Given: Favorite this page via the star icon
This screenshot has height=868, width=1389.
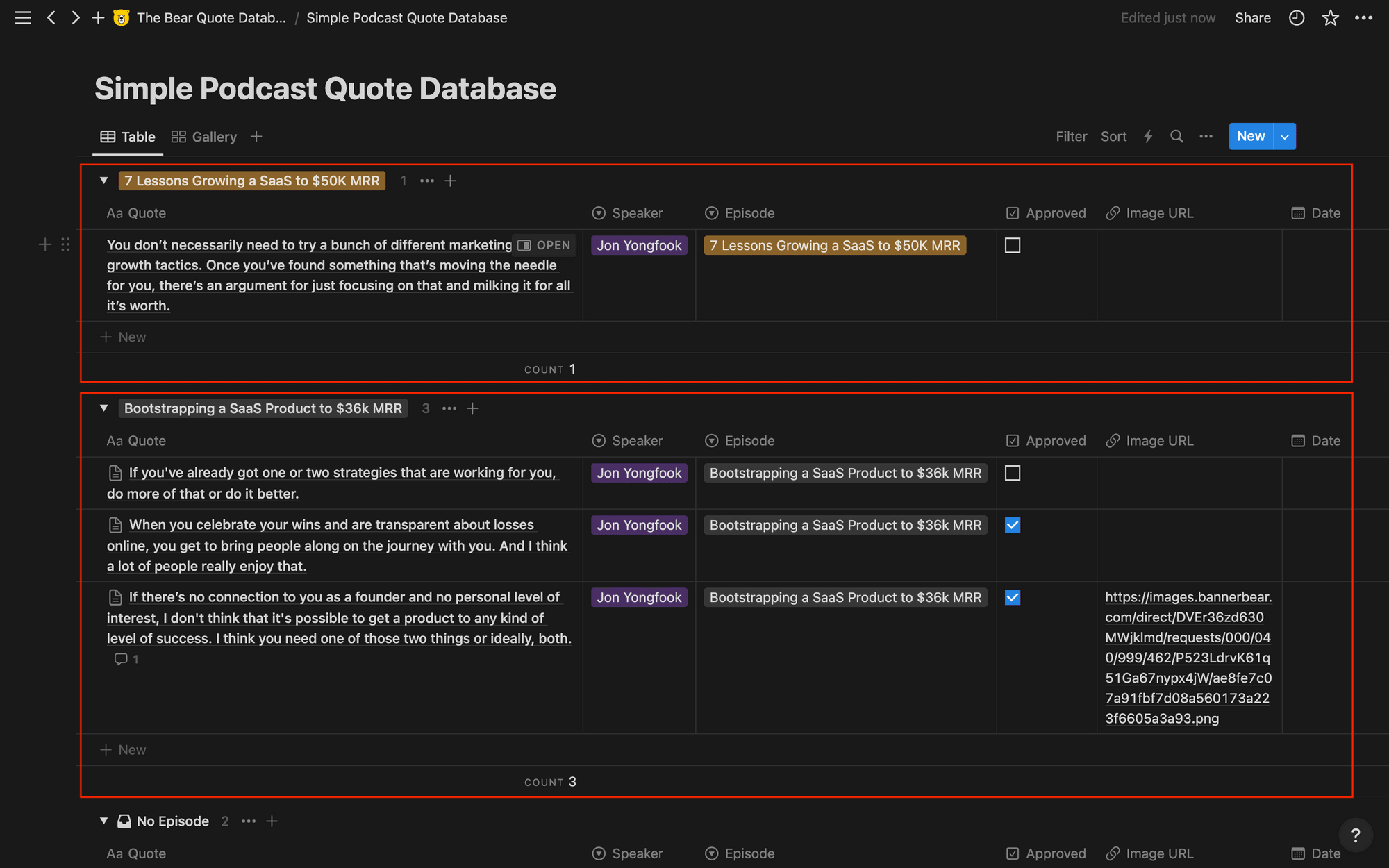Looking at the screenshot, I should pyautogui.click(x=1330, y=17).
